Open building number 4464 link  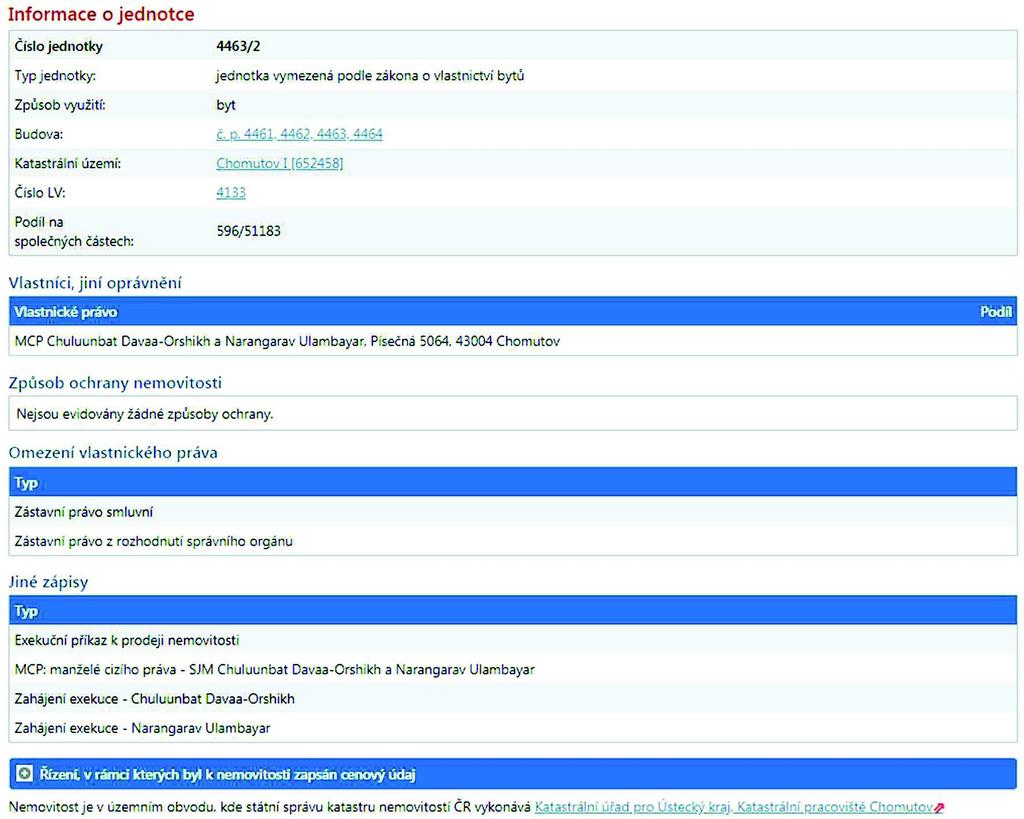coord(368,134)
